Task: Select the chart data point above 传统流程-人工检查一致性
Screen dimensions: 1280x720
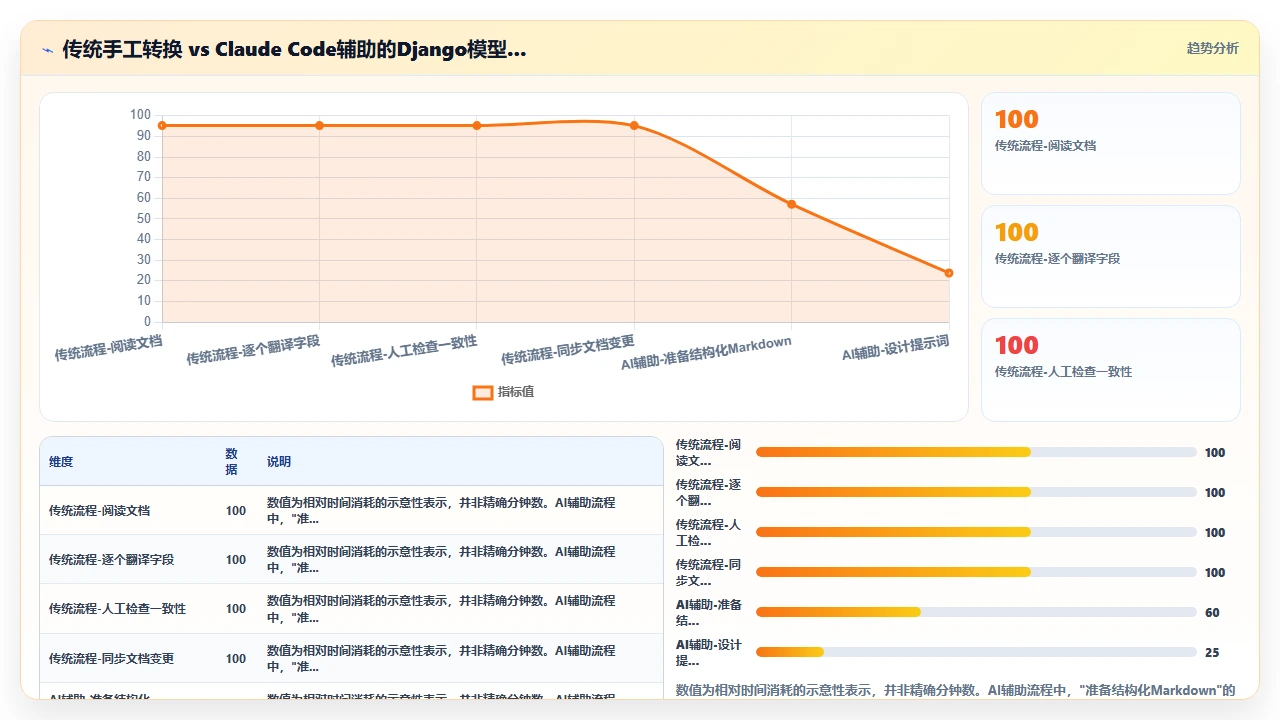Action: point(477,125)
